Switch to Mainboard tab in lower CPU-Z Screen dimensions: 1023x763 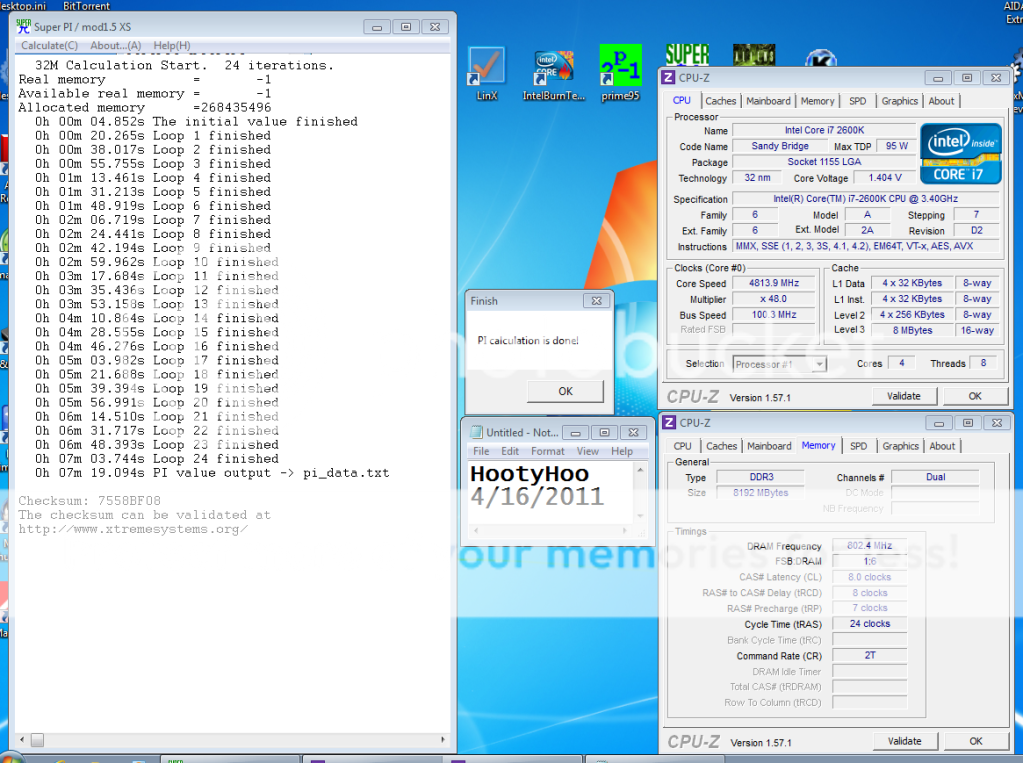click(769, 446)
